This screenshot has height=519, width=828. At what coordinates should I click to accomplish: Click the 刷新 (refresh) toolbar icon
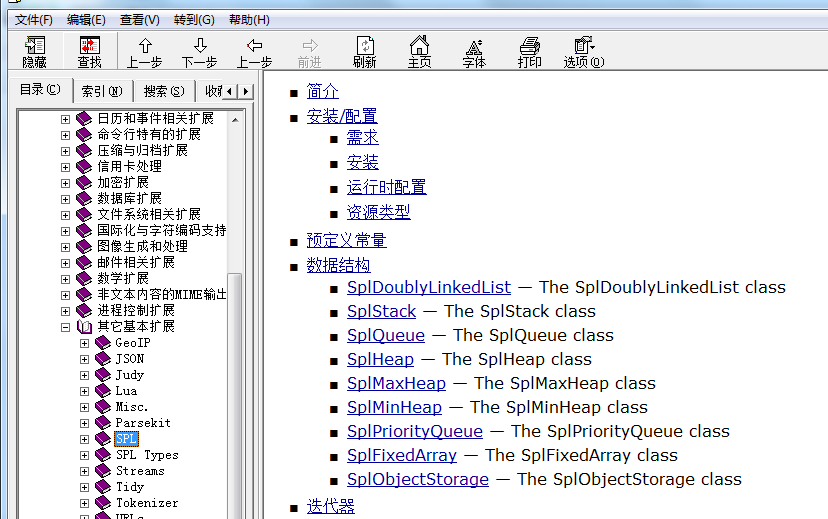pyautogui.click(x=365, y=45)
